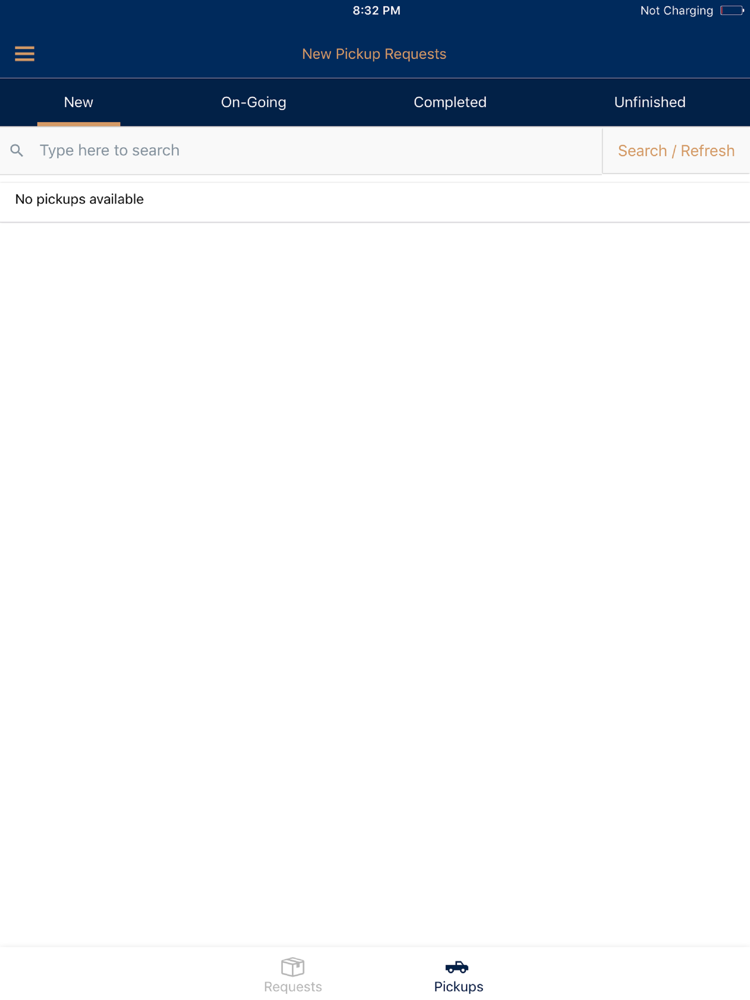
Task: Tap the New Pickup Requests title
Action: 374,54
